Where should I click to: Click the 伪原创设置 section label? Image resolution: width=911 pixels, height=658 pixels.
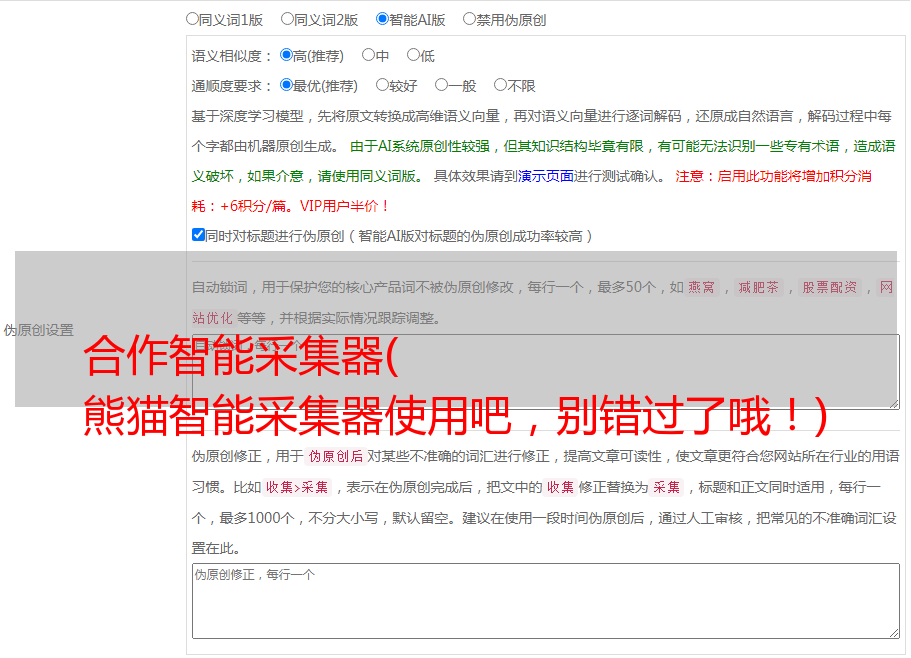tap(39, 330)
